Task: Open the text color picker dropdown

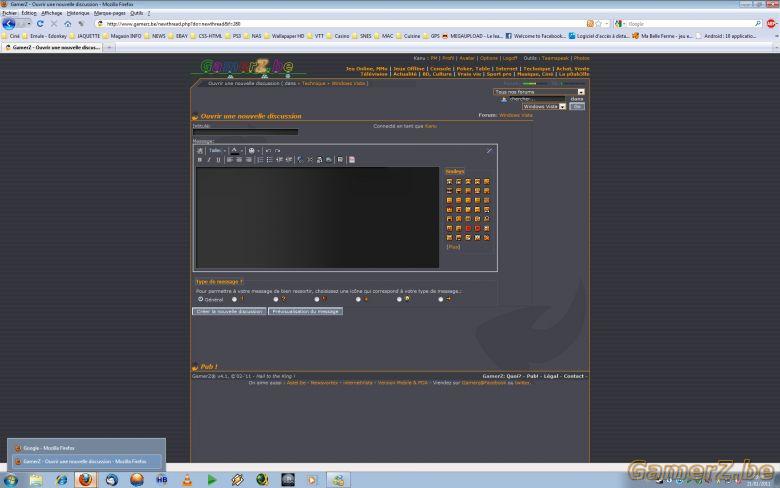Action: 242,151
